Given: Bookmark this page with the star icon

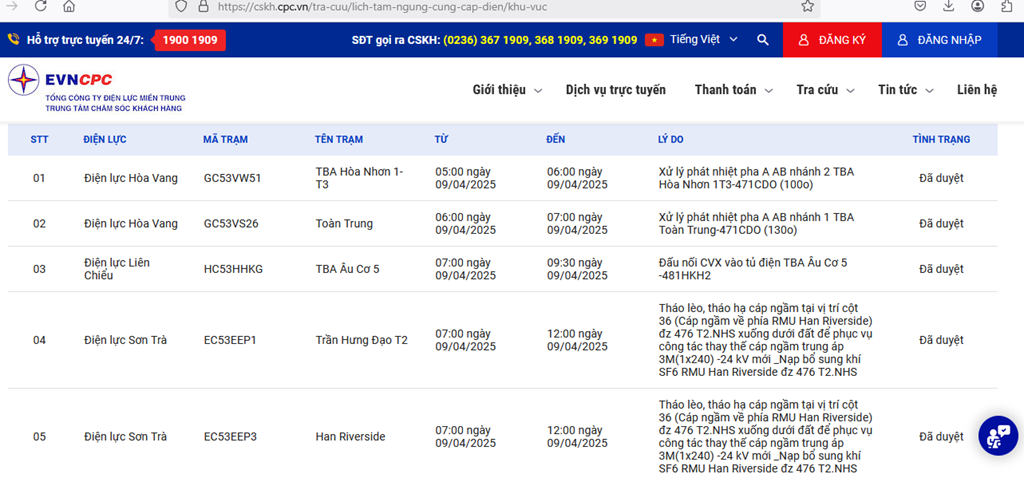Looking at the screenshot, I should (x=807, y=6).
